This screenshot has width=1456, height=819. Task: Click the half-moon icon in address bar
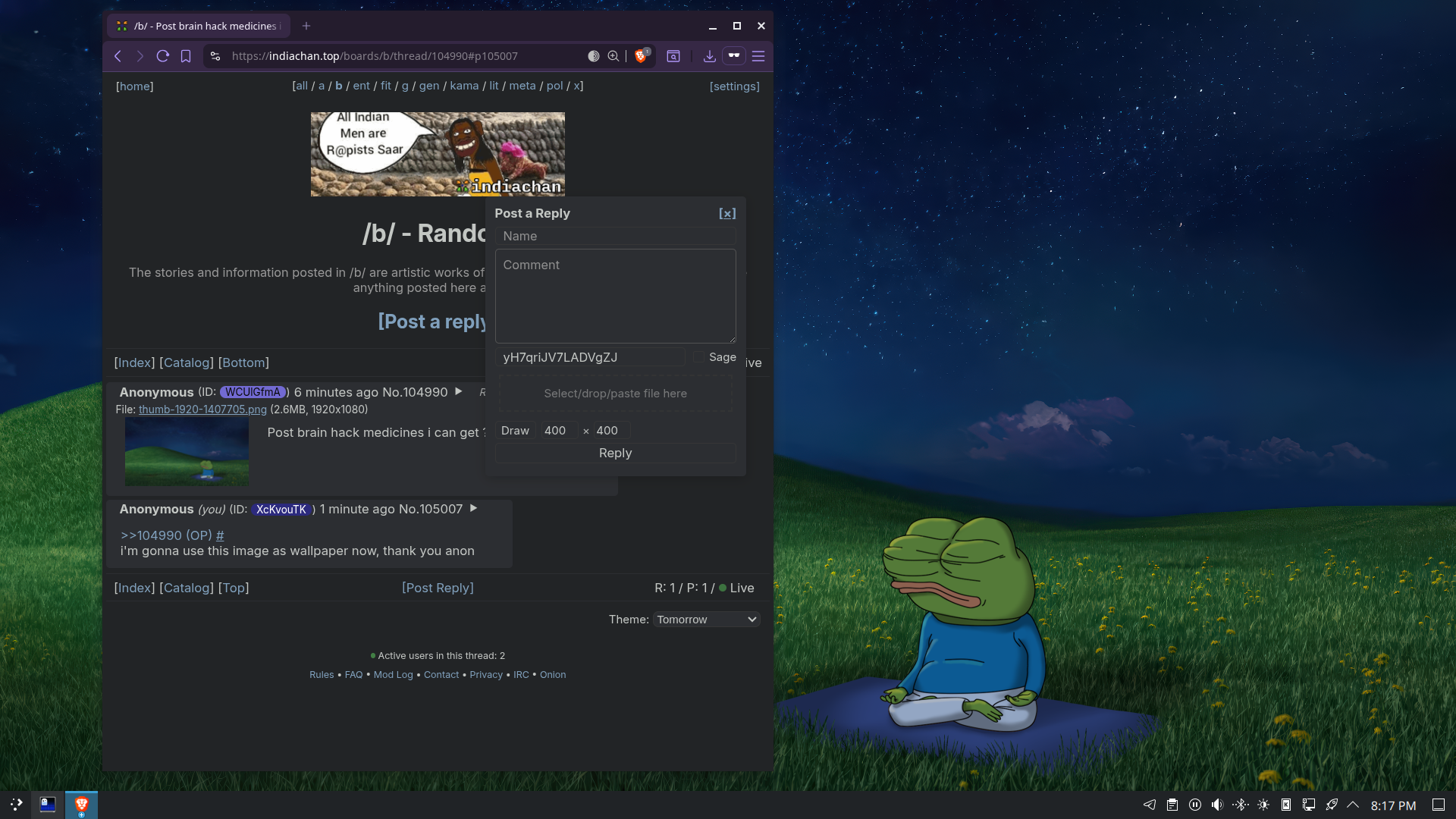(594, 56)
